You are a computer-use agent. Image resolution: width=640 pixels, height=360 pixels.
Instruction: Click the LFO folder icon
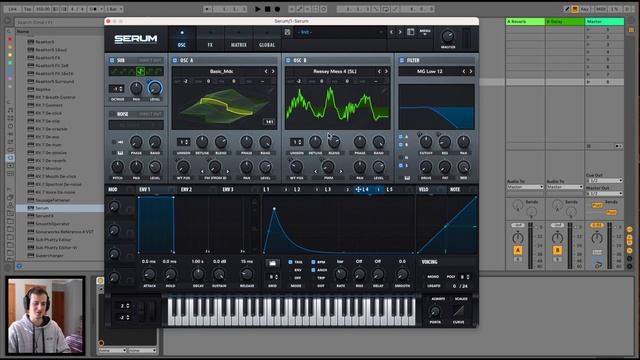[272, 263]
